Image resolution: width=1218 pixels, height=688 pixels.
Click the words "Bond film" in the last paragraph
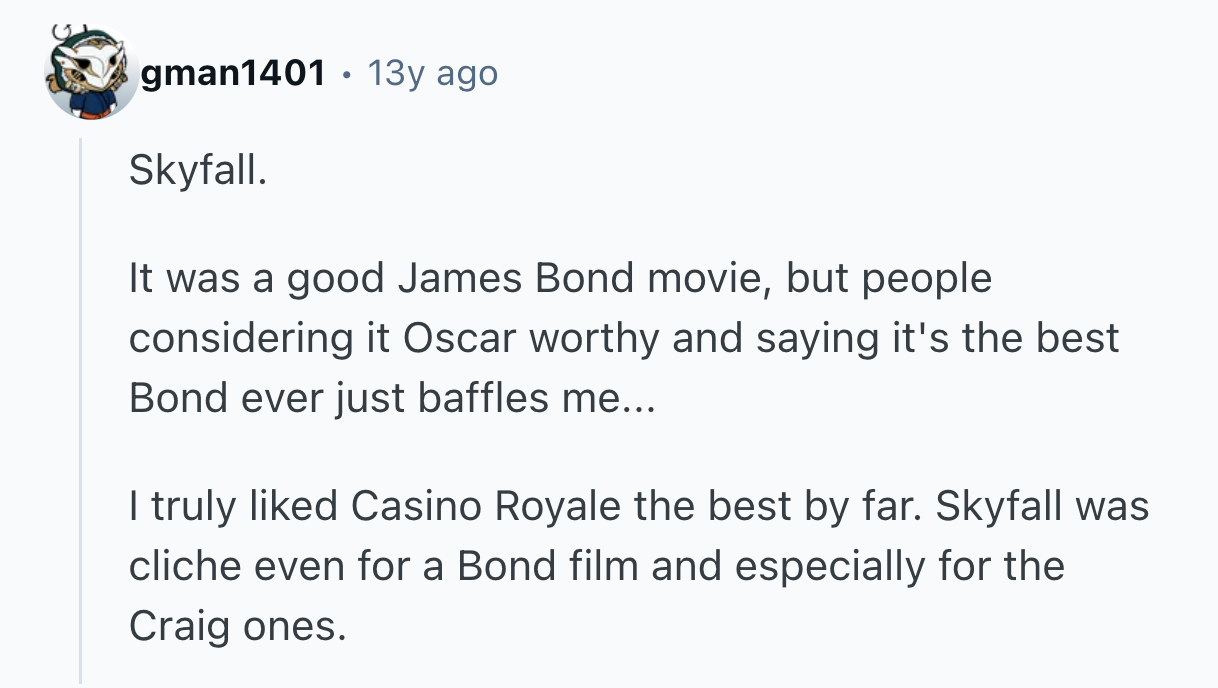click(x=547, y=565)
